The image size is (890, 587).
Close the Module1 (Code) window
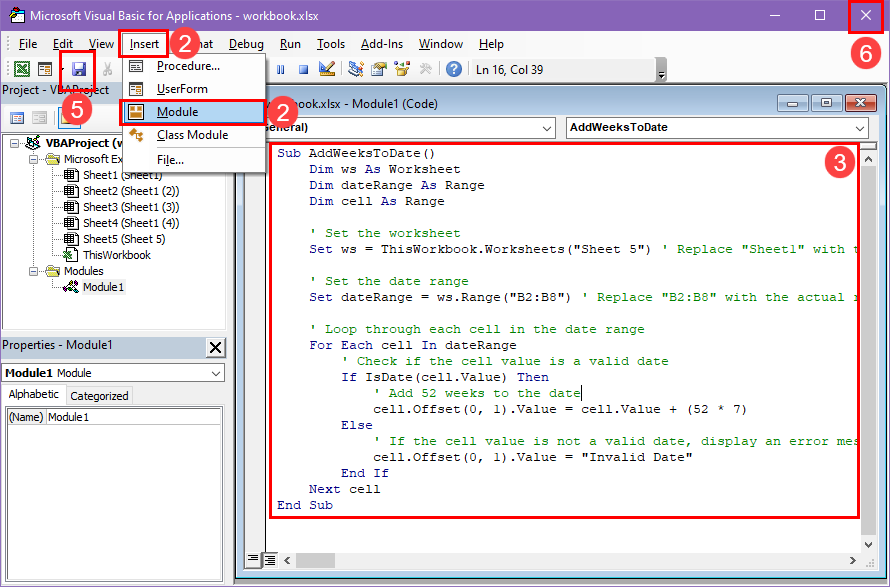860,103
